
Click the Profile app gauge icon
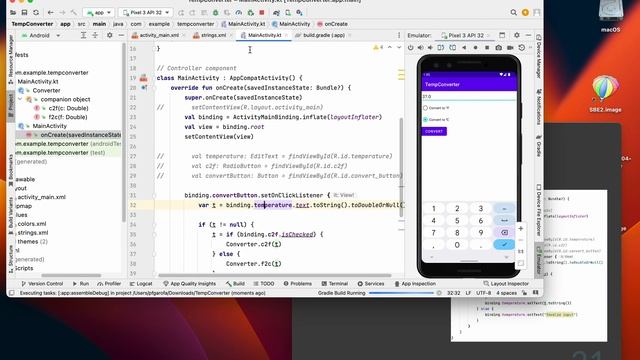pyautogui.click(x=239, y=13)
